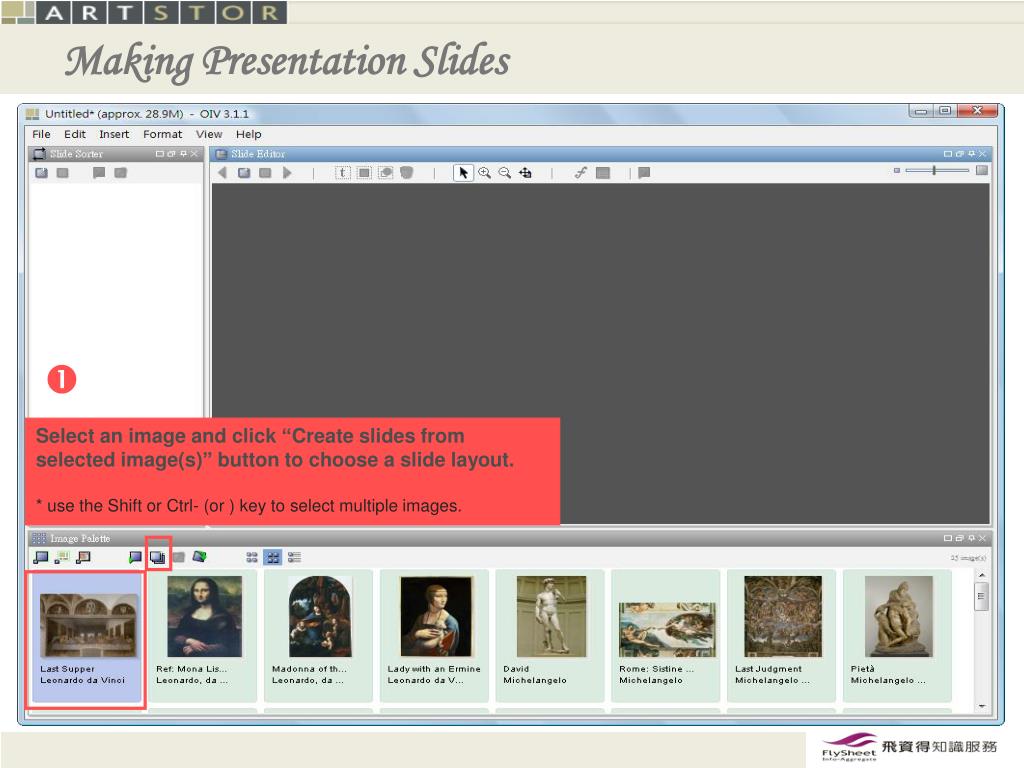Click the second gray slide icon in Slide Sorter
Image resolution: width=1024 pixels, height=768 pixels.
[63, 173]
